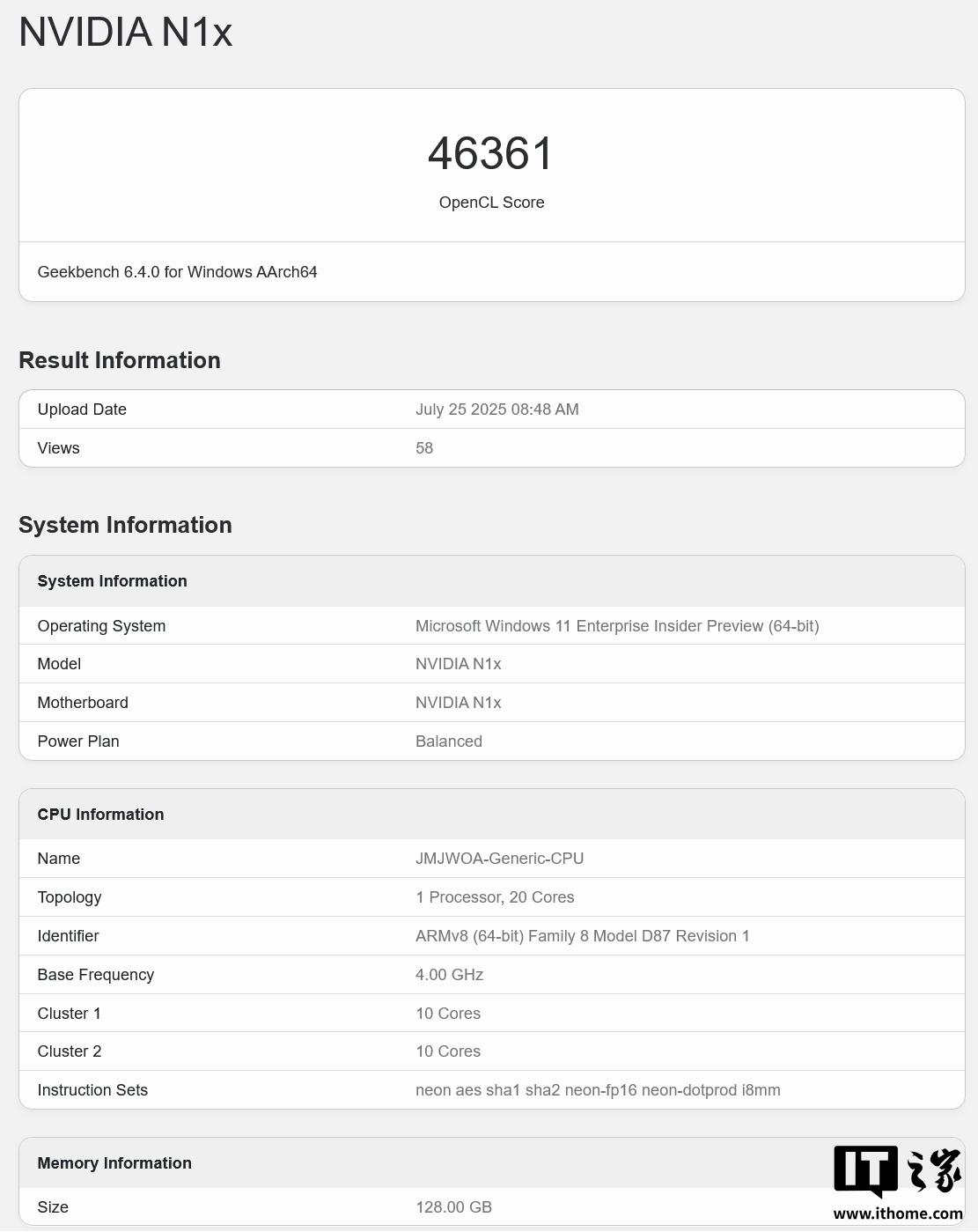Select the 128.00 GB memory size value
This screenshot has height=1232, width=978.
pyautogui.click(x=453, y=1207)
